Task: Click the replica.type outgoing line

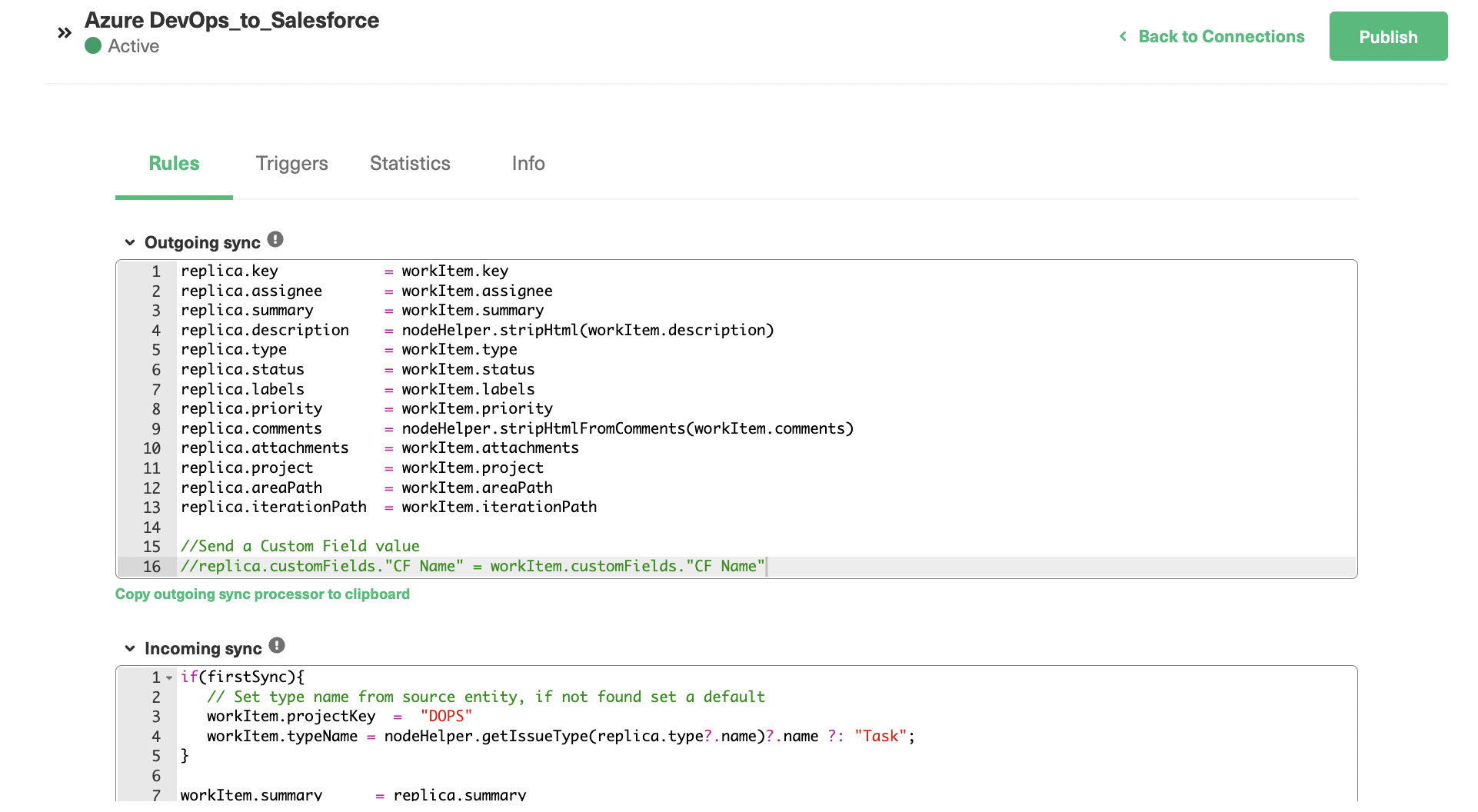Action: coord(349,350)
